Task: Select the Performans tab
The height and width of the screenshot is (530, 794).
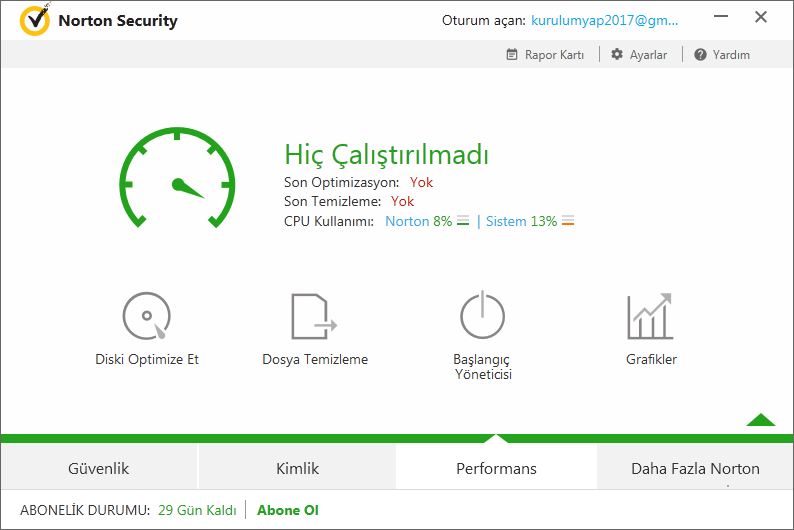Action: 496,468
